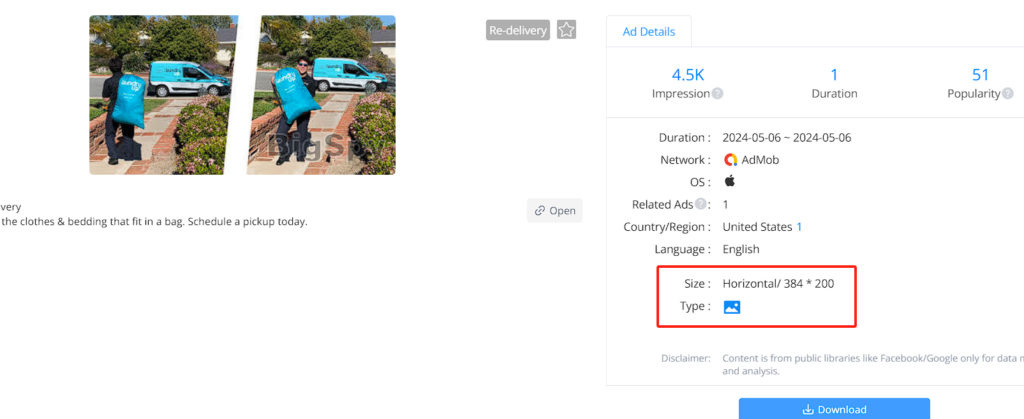1024x419 pixels.
Task: Click the language value English
Action: click(x=741, y=249)
